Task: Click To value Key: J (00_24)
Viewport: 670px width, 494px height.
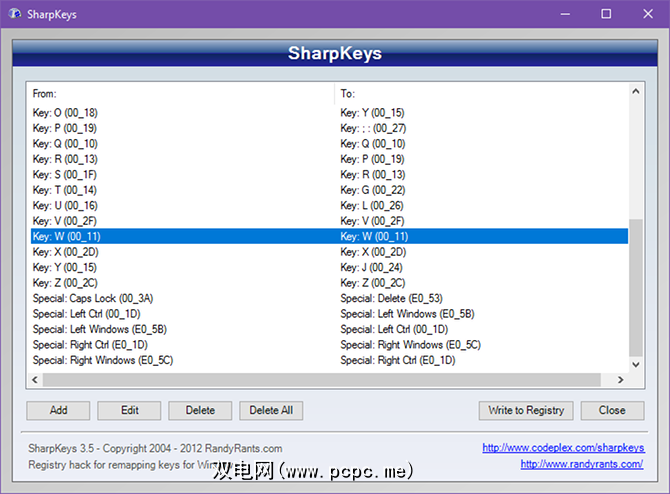Action: click(371, 267)
